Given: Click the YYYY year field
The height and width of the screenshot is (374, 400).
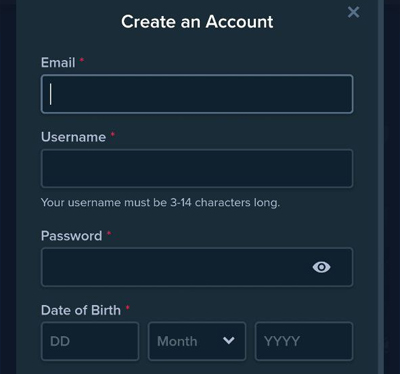Looking at the screenshot, I should coord(304,341).
